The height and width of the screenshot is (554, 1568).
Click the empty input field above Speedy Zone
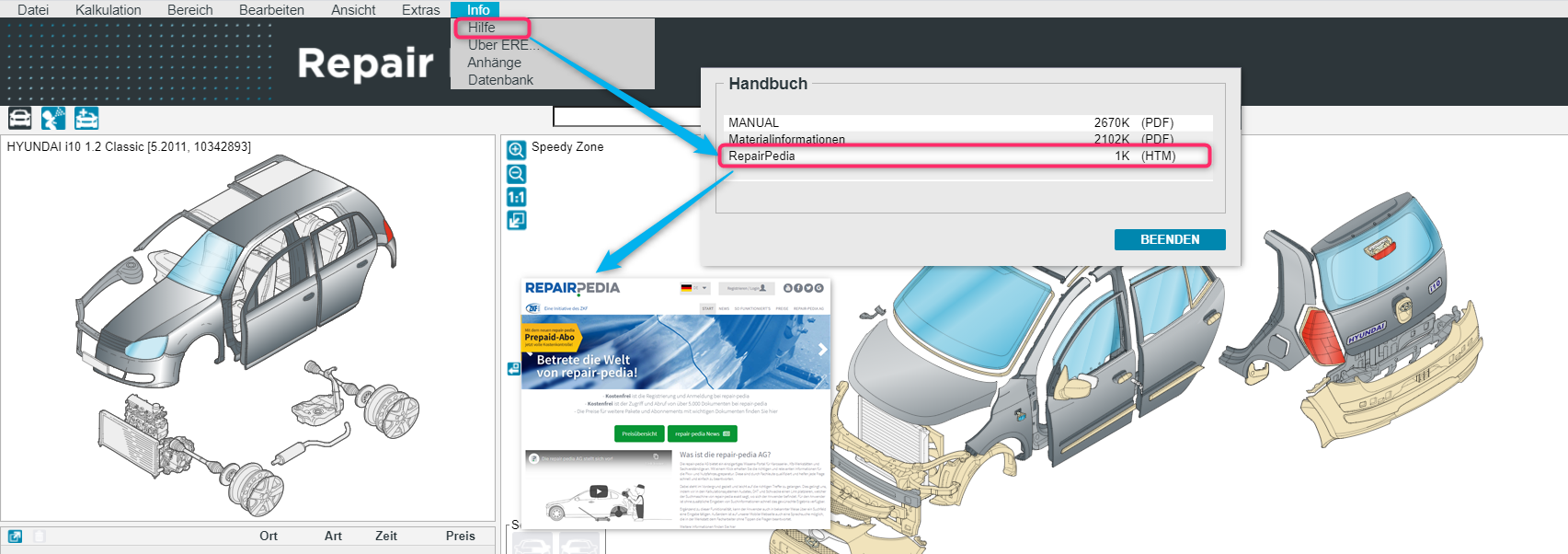pos(626,117)
